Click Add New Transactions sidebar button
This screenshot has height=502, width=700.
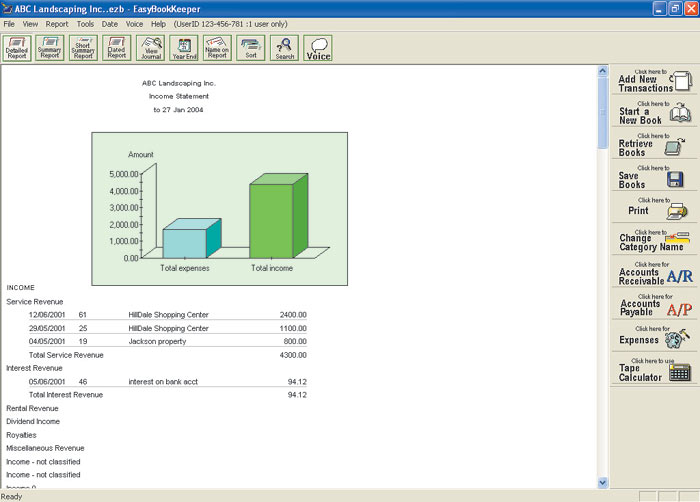[655, 82]
